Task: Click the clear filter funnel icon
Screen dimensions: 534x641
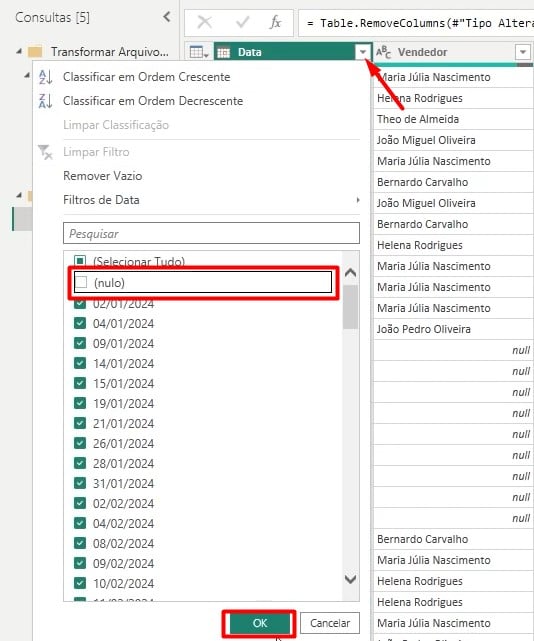Action: [x=45, y=152]
